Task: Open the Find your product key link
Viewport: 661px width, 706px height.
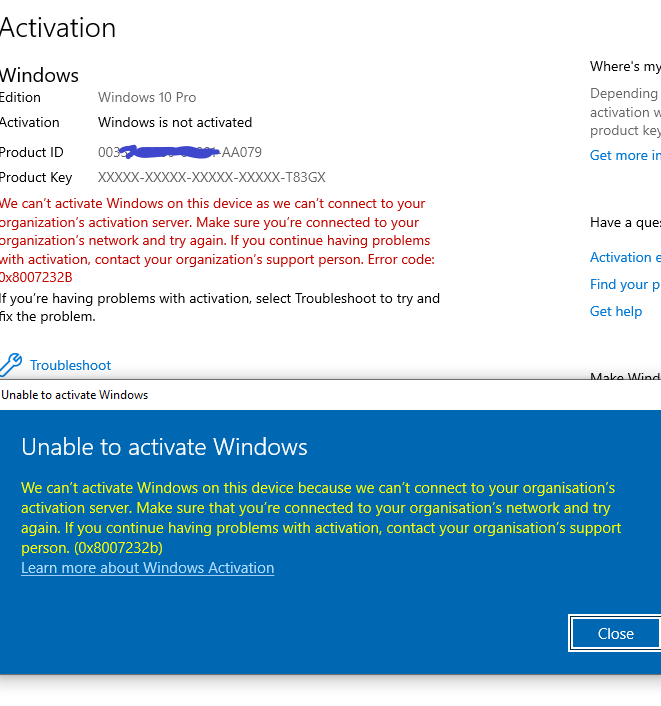Action: coord(625,285)
